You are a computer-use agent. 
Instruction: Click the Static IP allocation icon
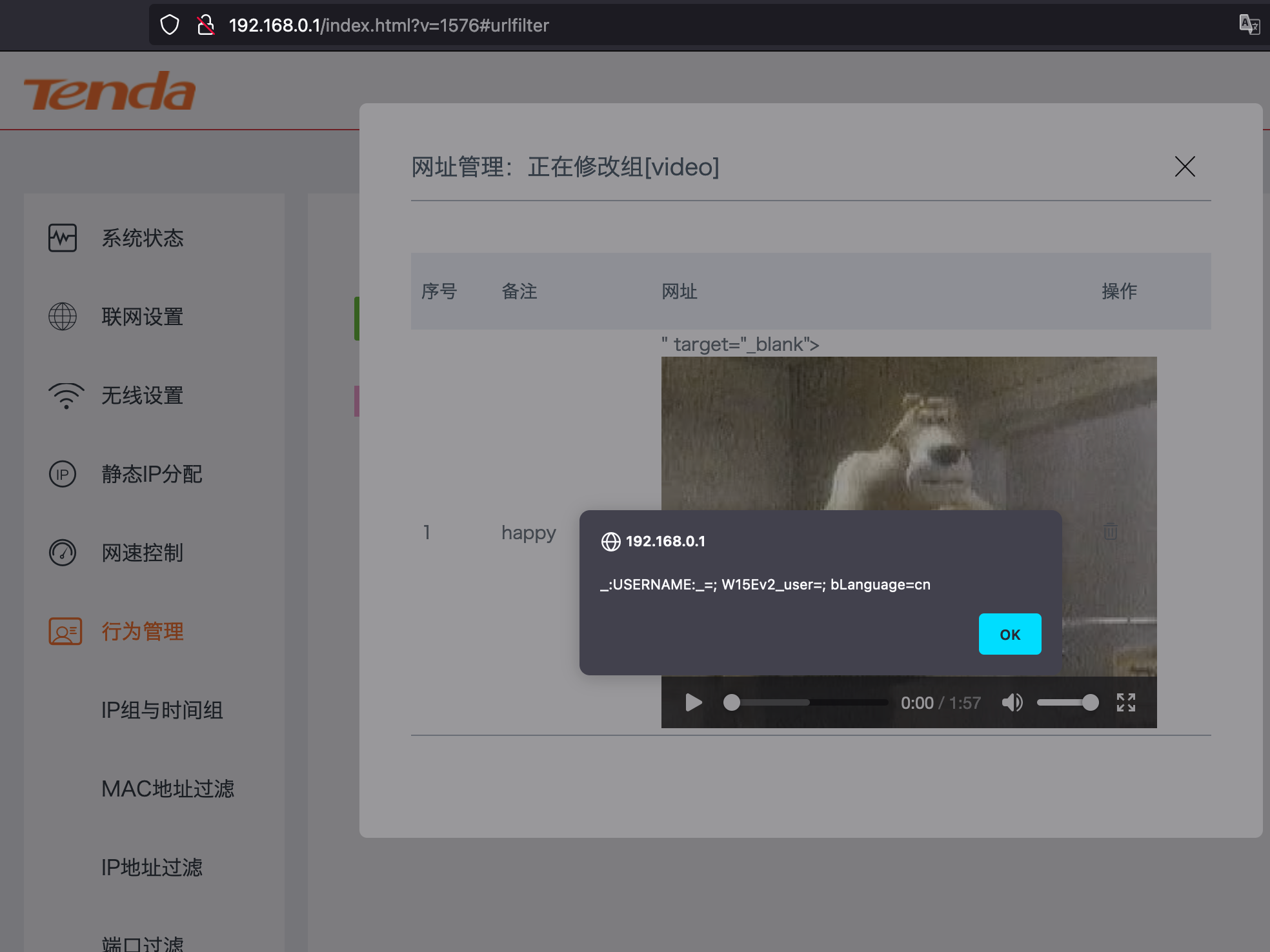click(x=63, y=474)
